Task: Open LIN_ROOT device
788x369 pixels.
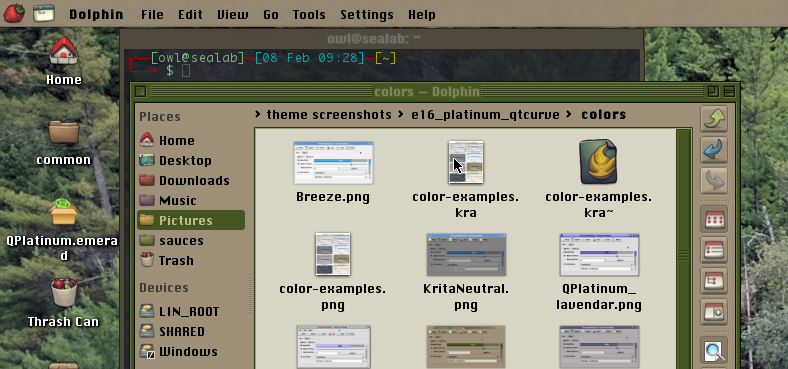Action: coord(191,311)
